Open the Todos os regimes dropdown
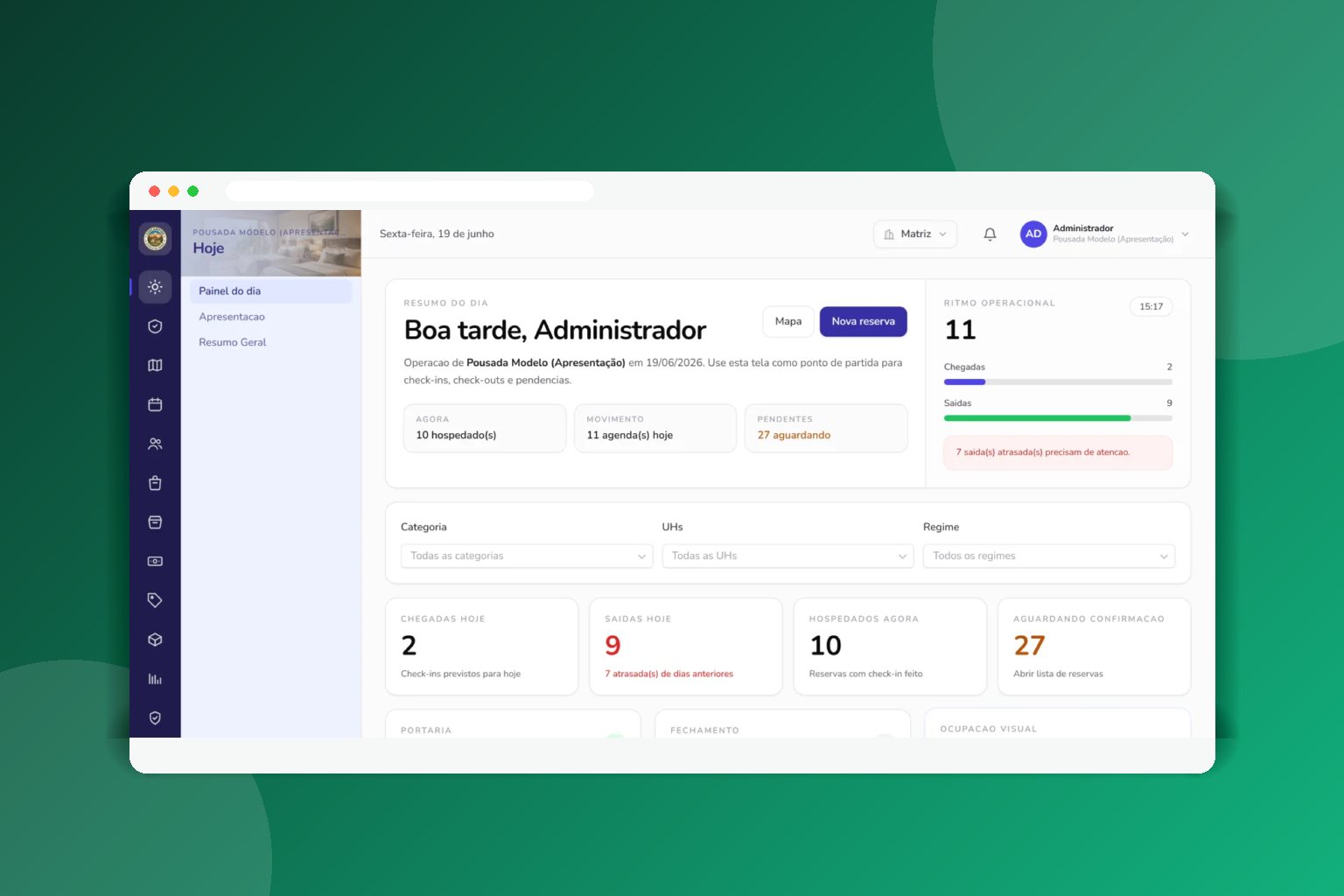Screen dimensions: 1344x896 coord(1048,556)
